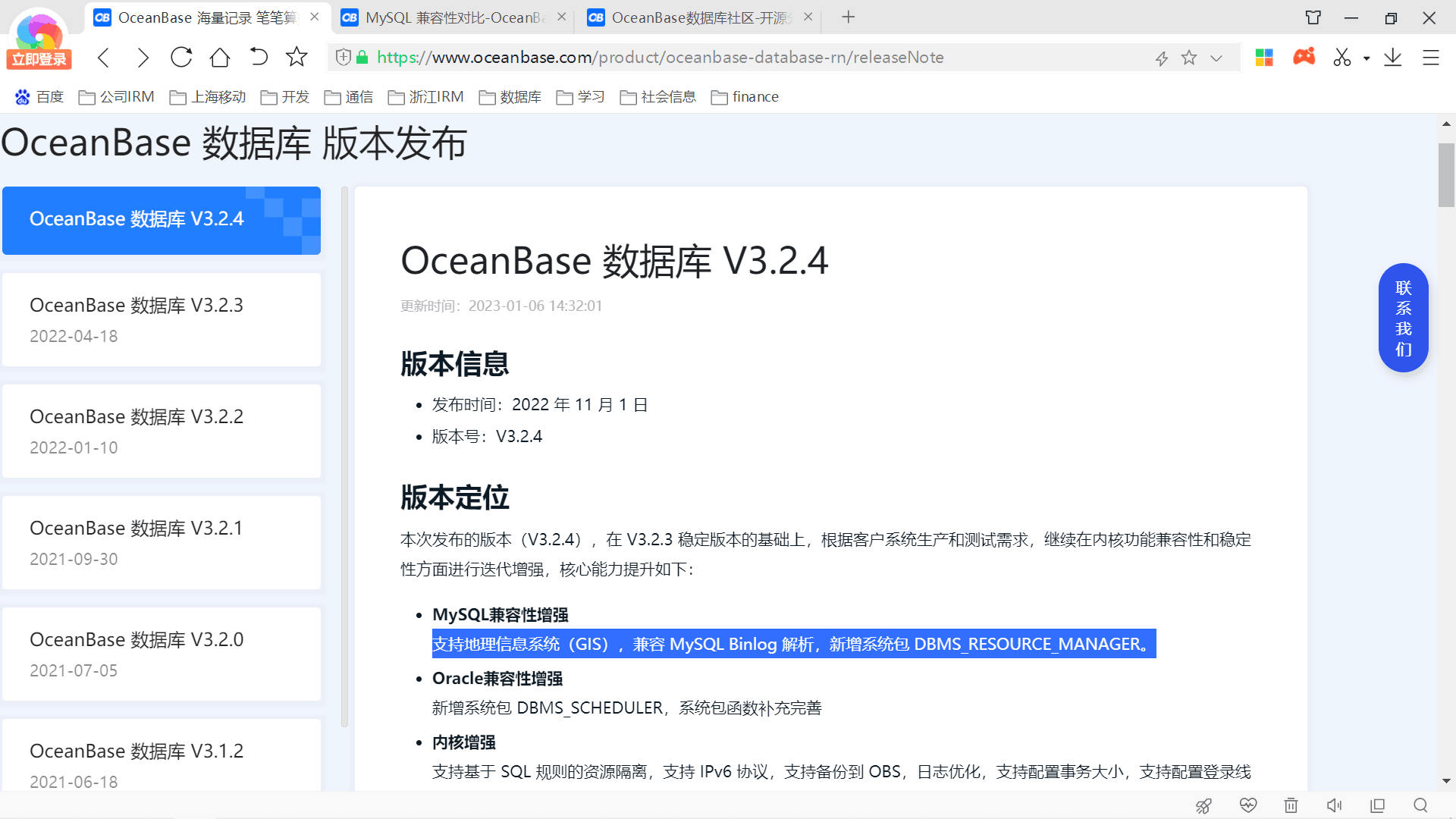Click the 立即登录 login button
Screen dimensions: 1456x819
coord(39,59)
